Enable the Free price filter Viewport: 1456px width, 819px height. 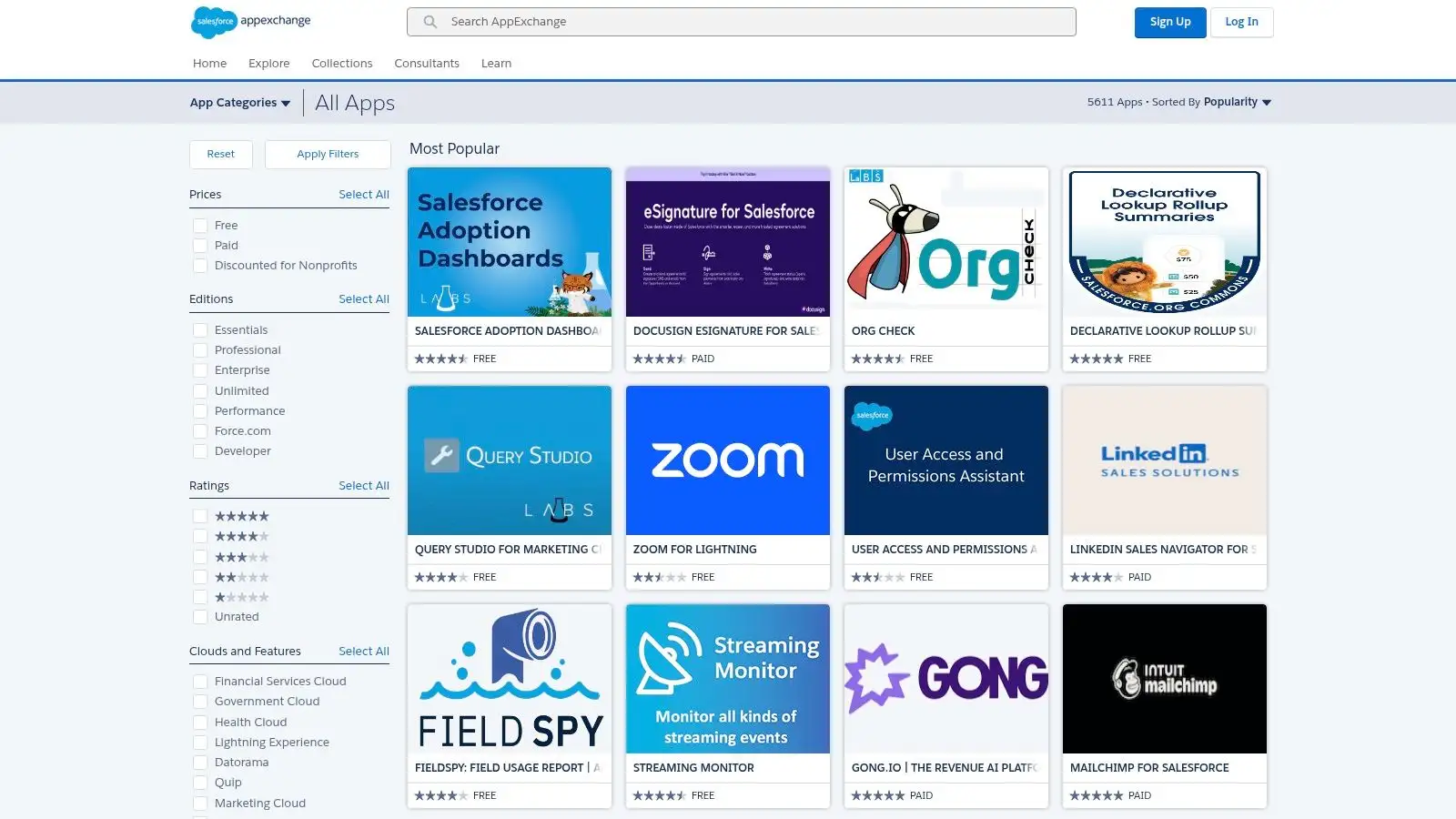point(200,225)
